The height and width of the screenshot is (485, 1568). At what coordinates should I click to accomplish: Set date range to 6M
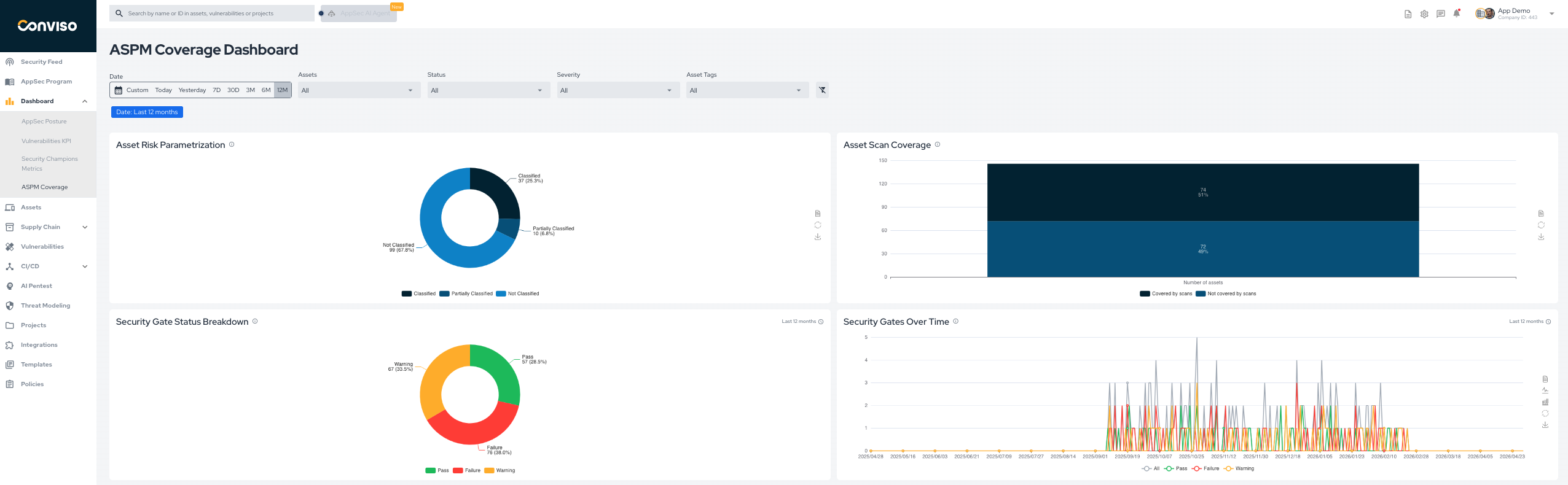tap(266, 90)
